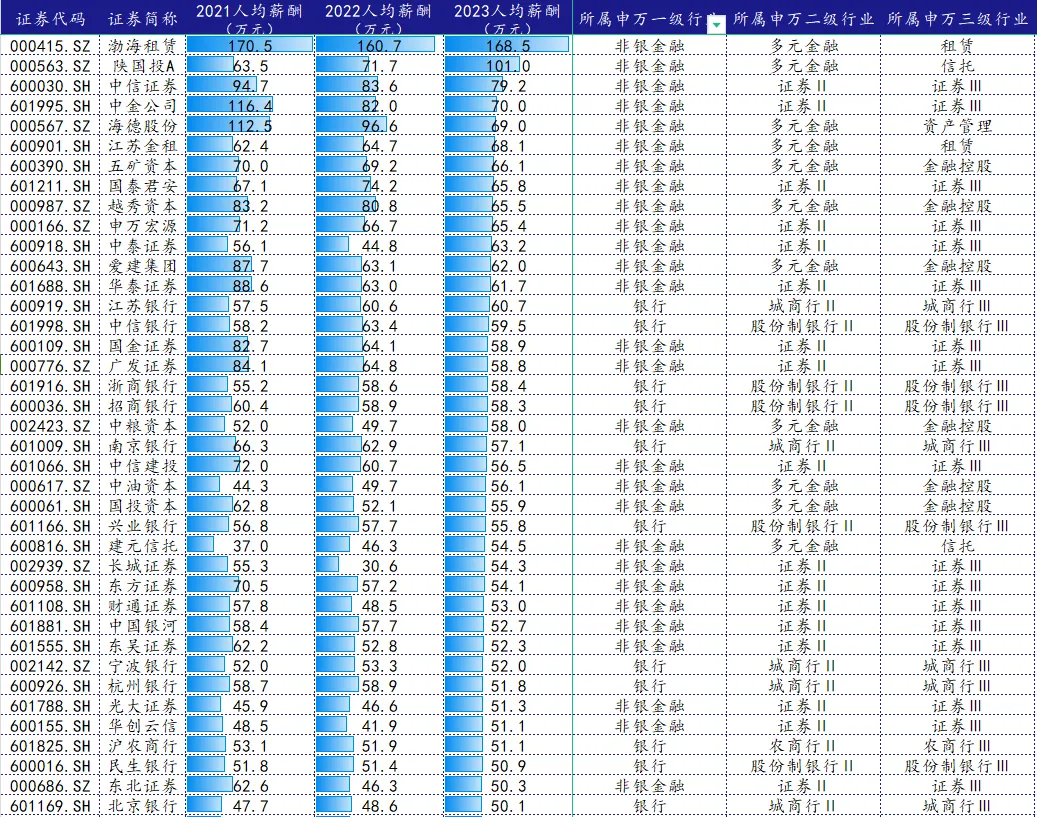Select the 越秀资本 name cell
1037x817 pixels.
point(143,206)
